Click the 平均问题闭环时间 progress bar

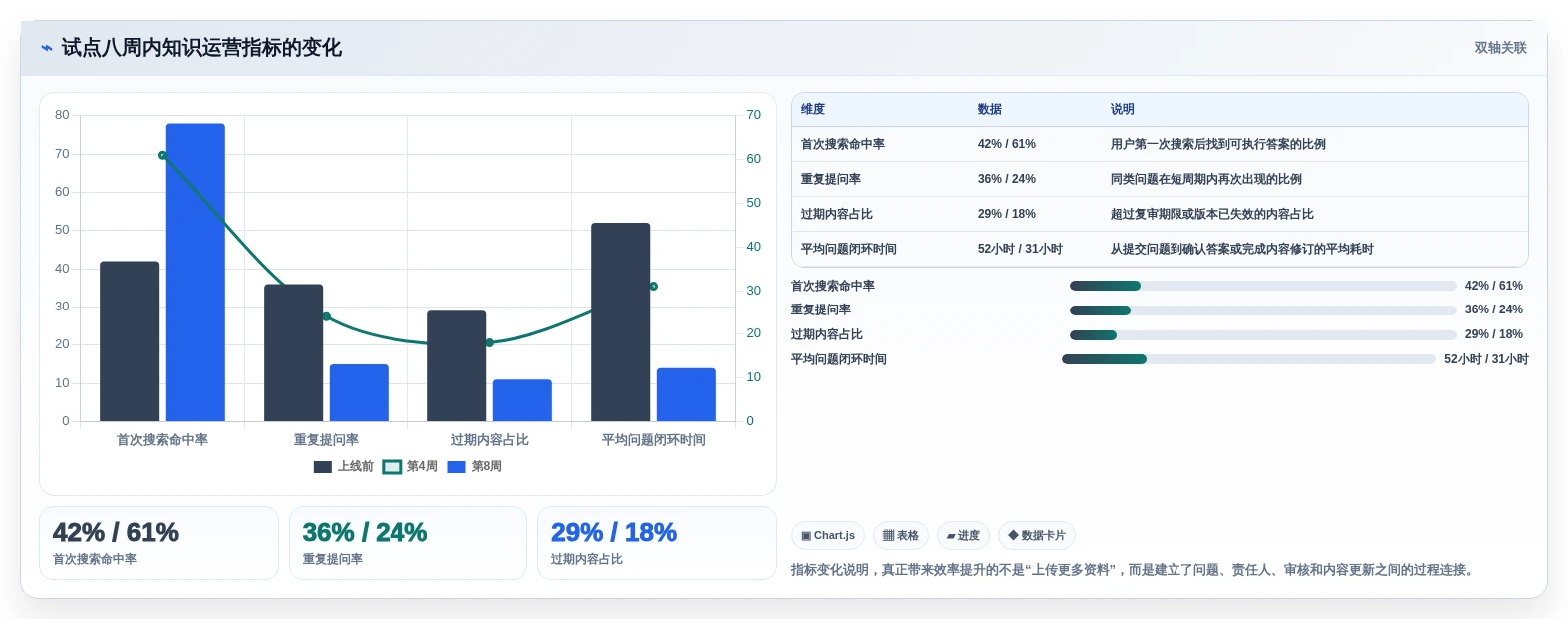click(1248, 359)
